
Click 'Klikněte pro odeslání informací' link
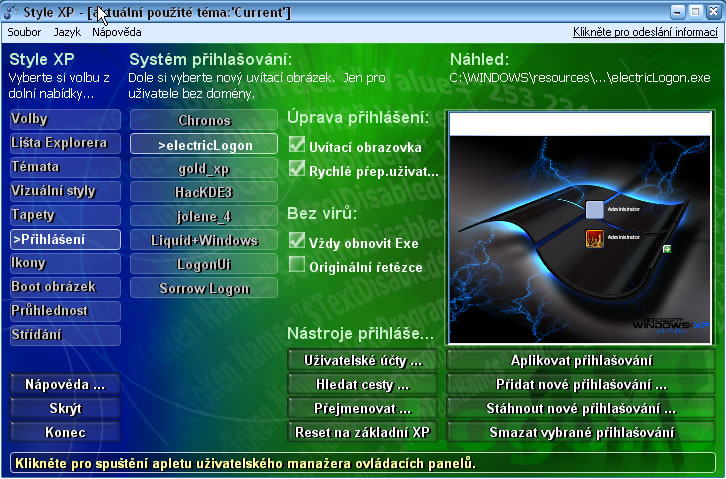coord(645,32)
